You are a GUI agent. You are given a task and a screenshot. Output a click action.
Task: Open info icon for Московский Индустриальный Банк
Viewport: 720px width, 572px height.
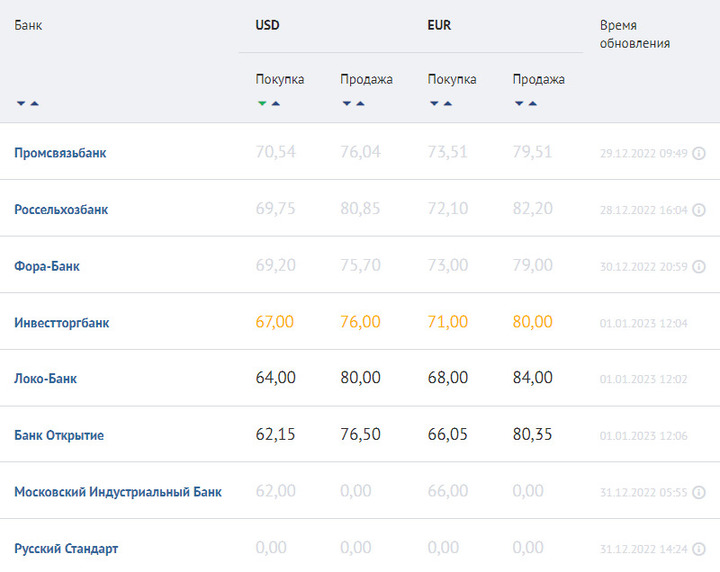pos(699,493)
